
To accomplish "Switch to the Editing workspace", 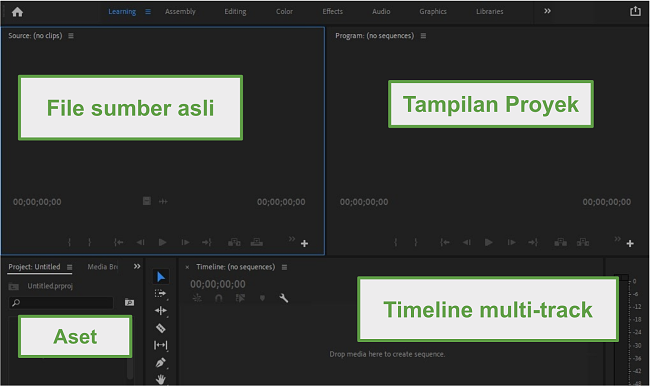I will tap(235, 12).
